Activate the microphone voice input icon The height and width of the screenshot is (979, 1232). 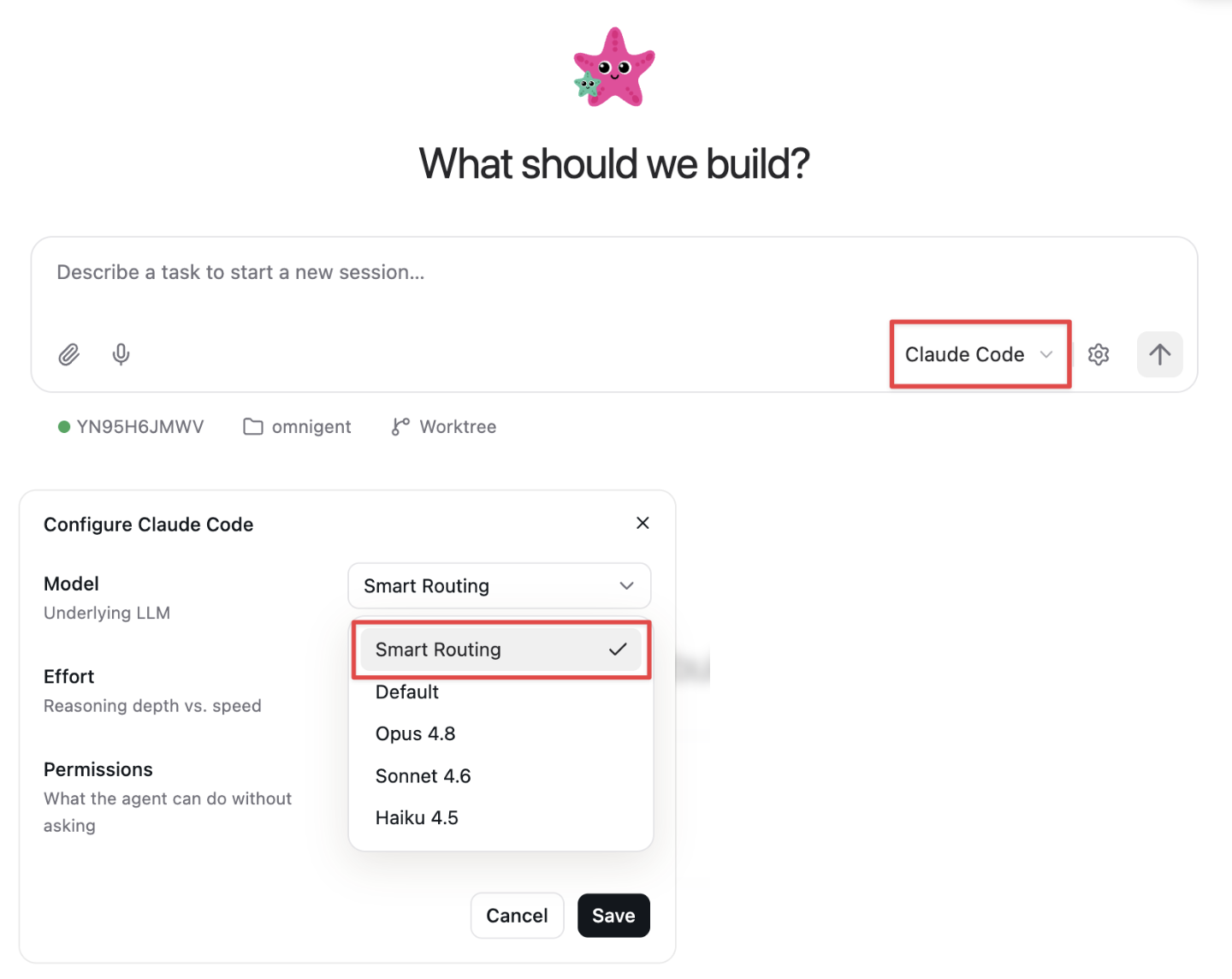[121, 354]
